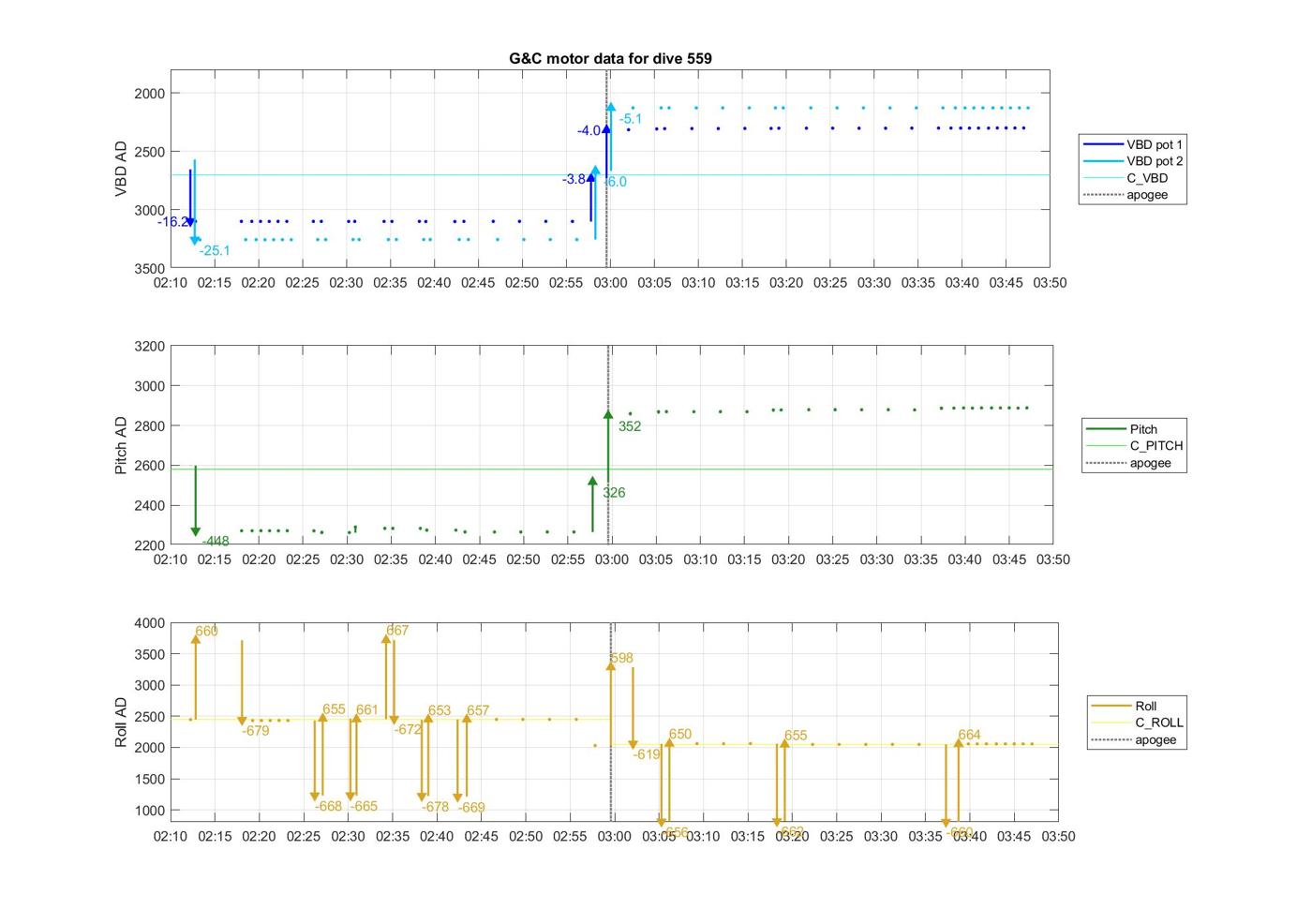Select the 'Pitch AD' y-axis label
1312x924 pixels.
121,445
